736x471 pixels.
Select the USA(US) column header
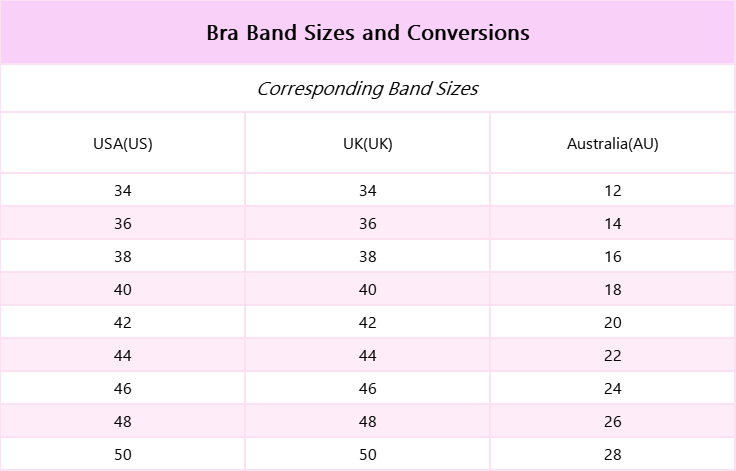123,143
